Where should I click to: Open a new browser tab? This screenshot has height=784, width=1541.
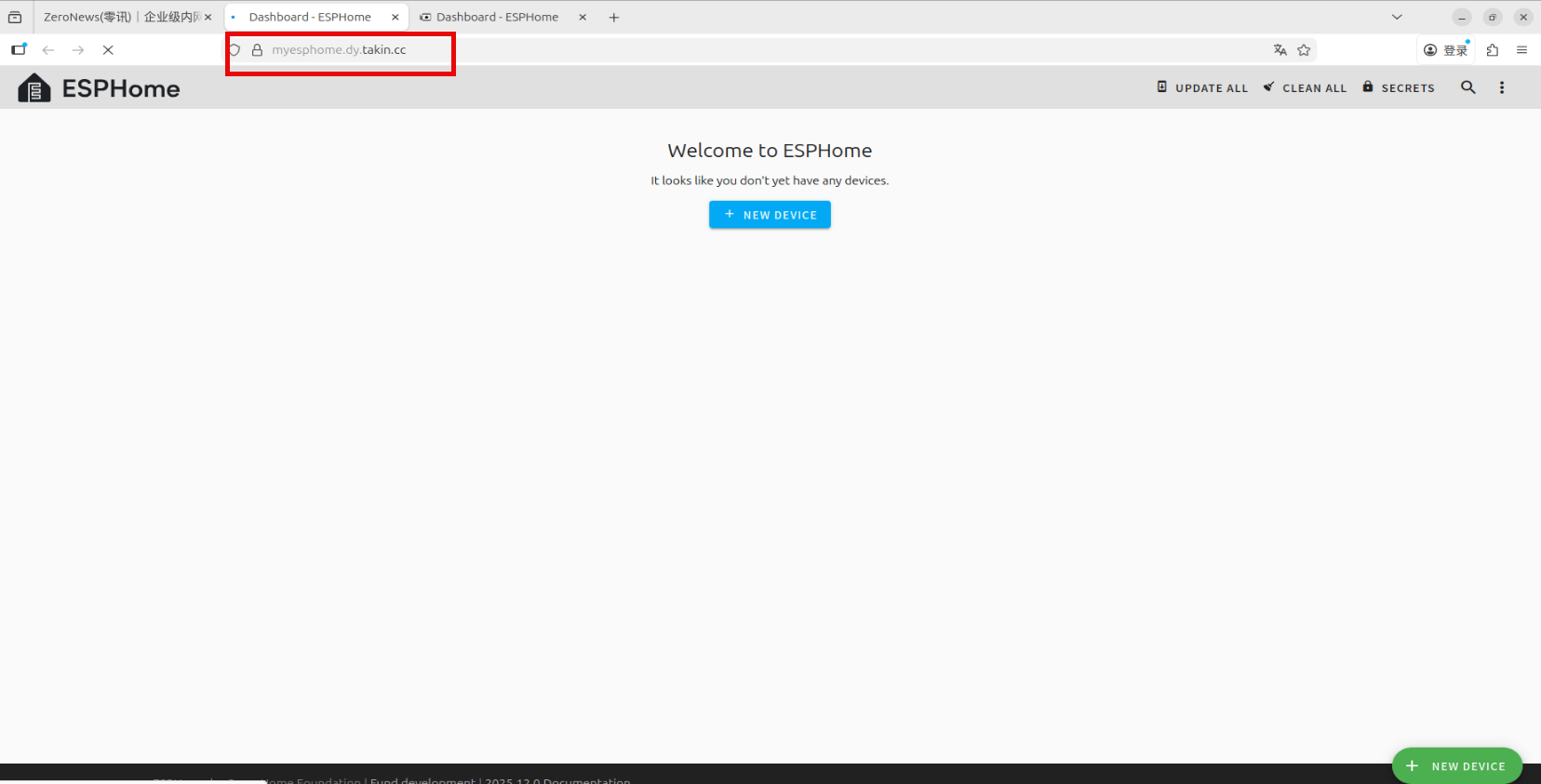[613, 17]
